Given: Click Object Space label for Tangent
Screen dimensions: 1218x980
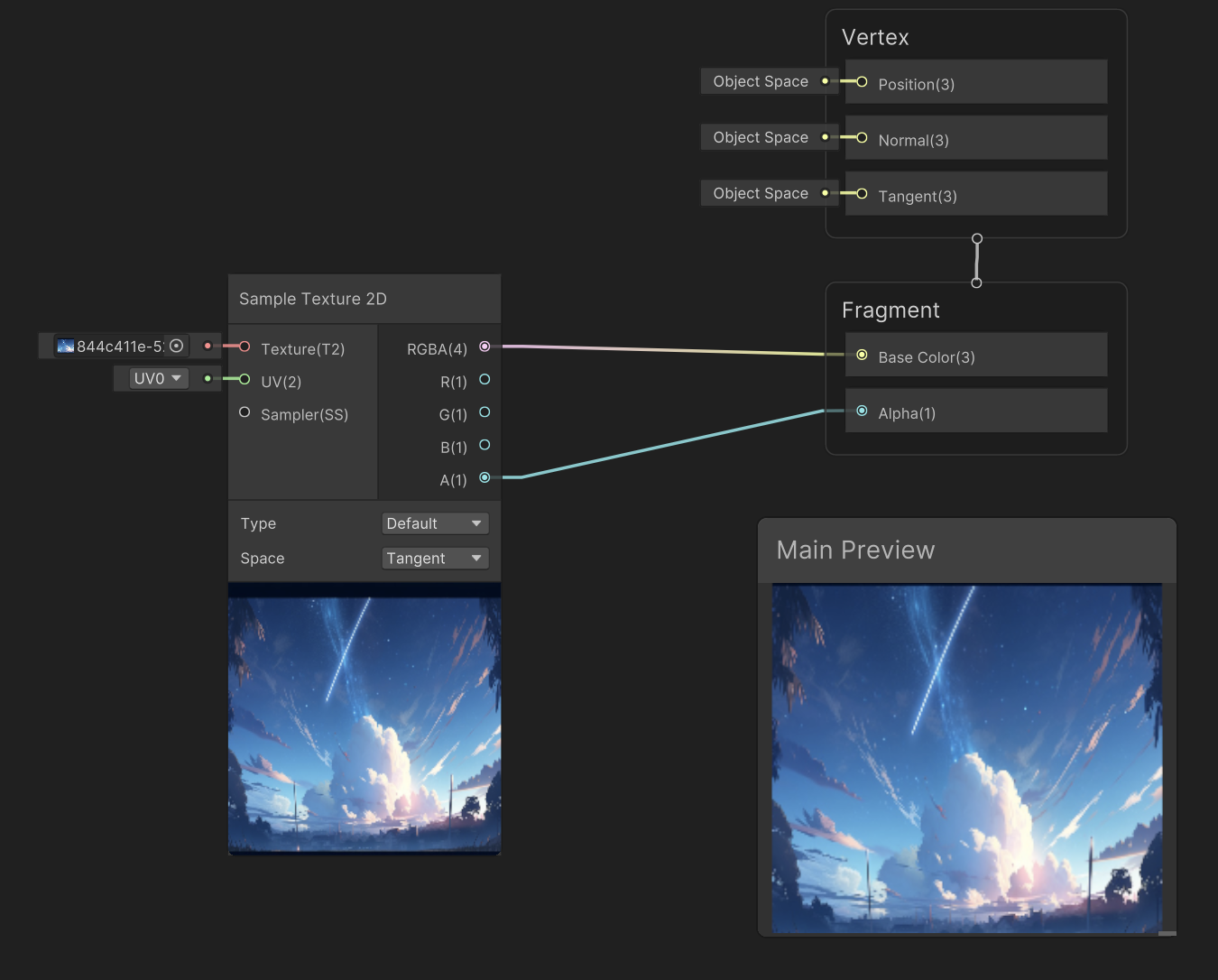Looking at the screenshot, I should tap(761, 193).
